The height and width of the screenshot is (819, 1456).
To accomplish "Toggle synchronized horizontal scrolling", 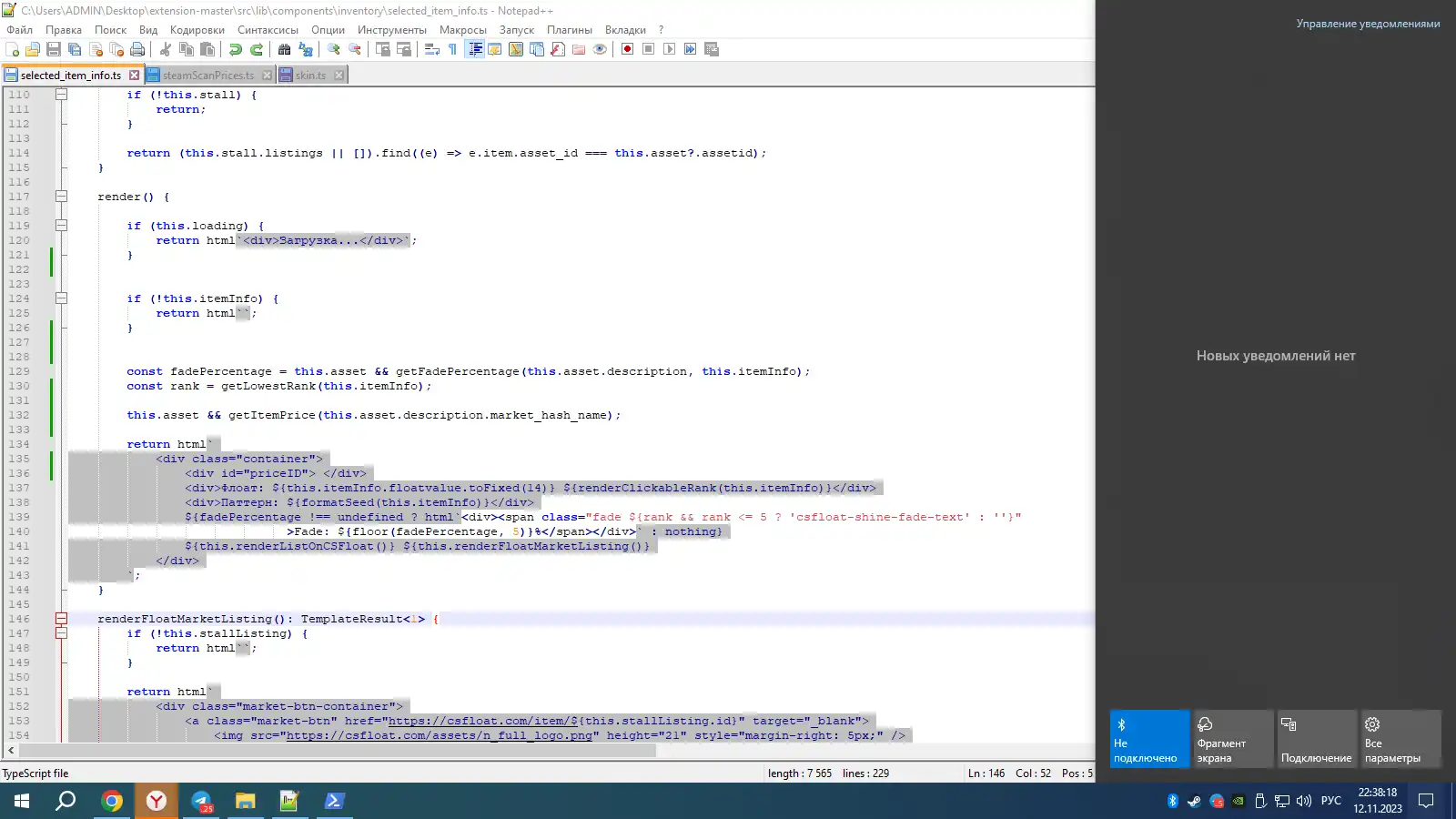I will tap(404, 49).
